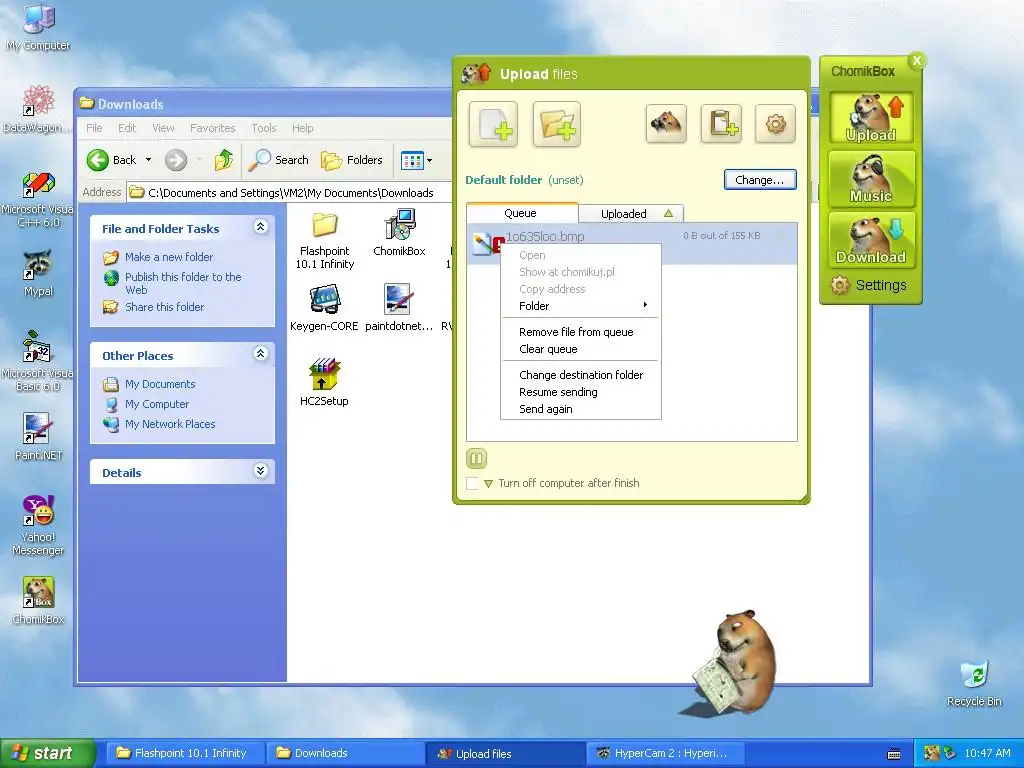Click the Up folder icon in Downloads
Screen dimensions: 1024x768
pyautogui.click(x=223, y=160)
